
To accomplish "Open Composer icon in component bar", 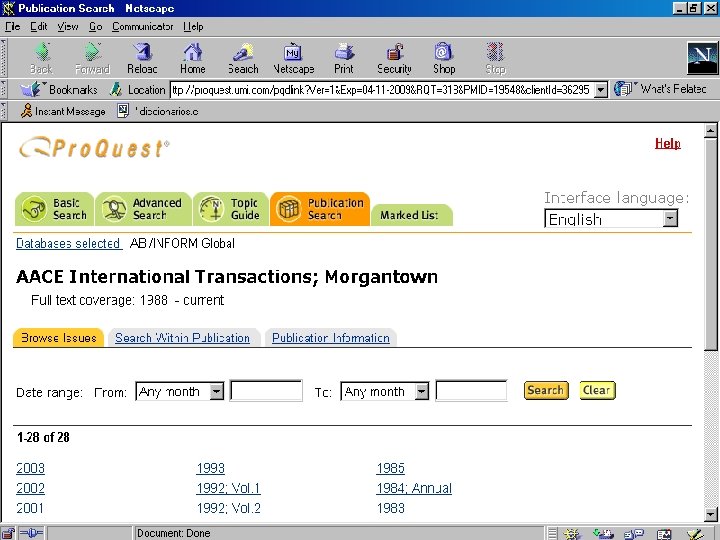I will (696, 534).
